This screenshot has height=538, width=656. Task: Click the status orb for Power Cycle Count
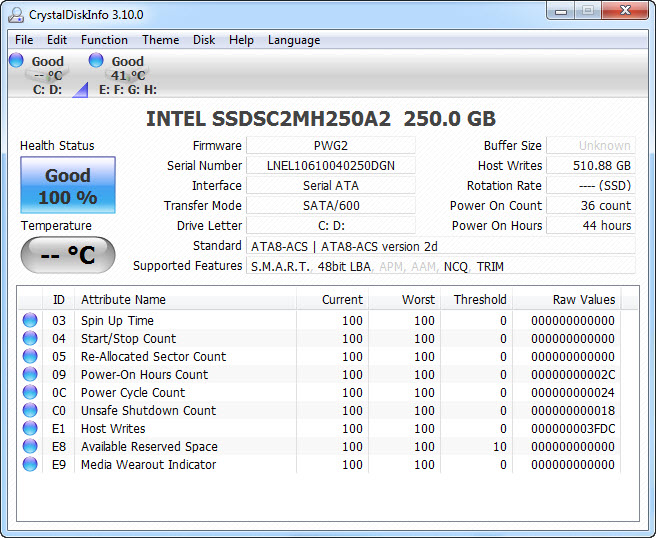pos(30,392)
